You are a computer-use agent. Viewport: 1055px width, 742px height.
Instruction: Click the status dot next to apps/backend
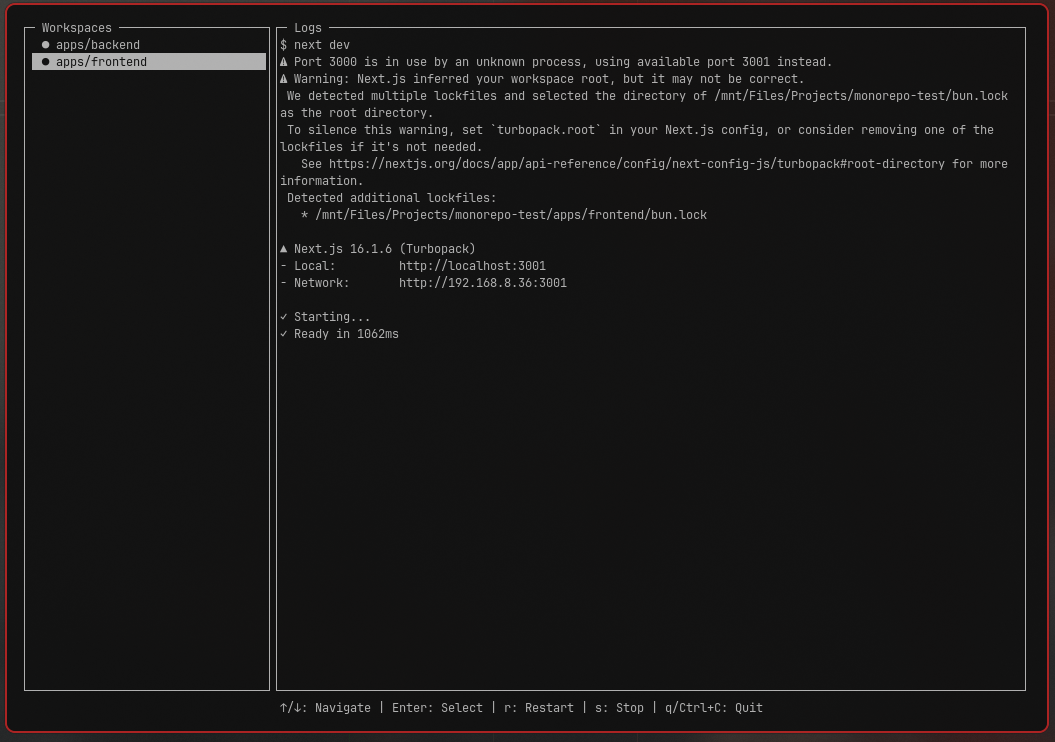[46, 45]
